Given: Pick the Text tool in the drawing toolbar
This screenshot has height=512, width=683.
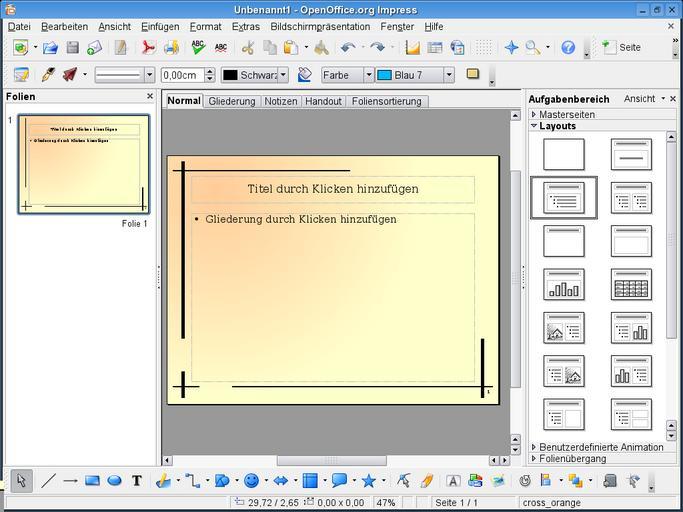Looking at the screenshot, I should pyautogui.click(x=137, y=481).
